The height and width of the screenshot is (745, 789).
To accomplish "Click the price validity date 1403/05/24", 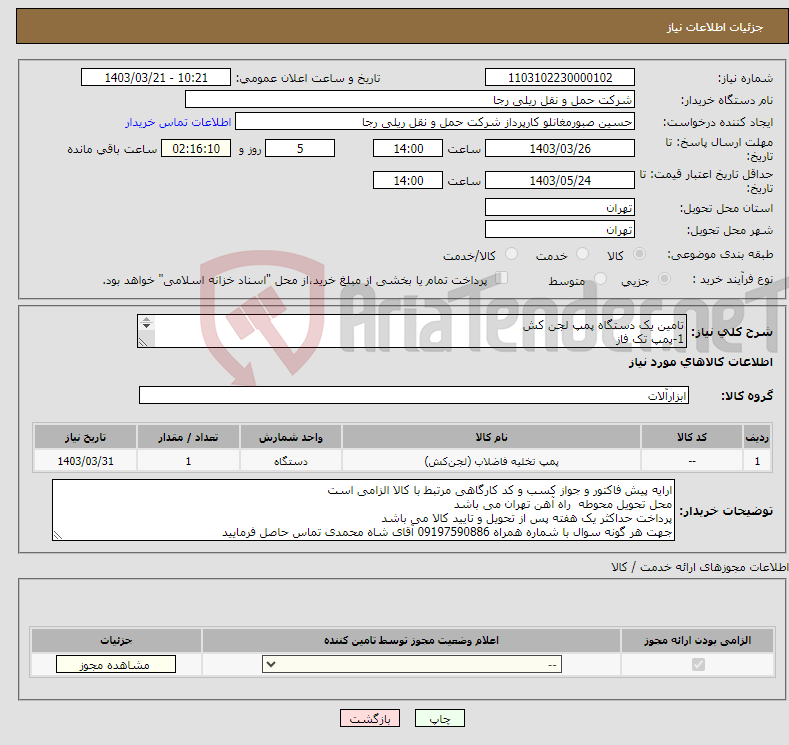I will (560, 180).
